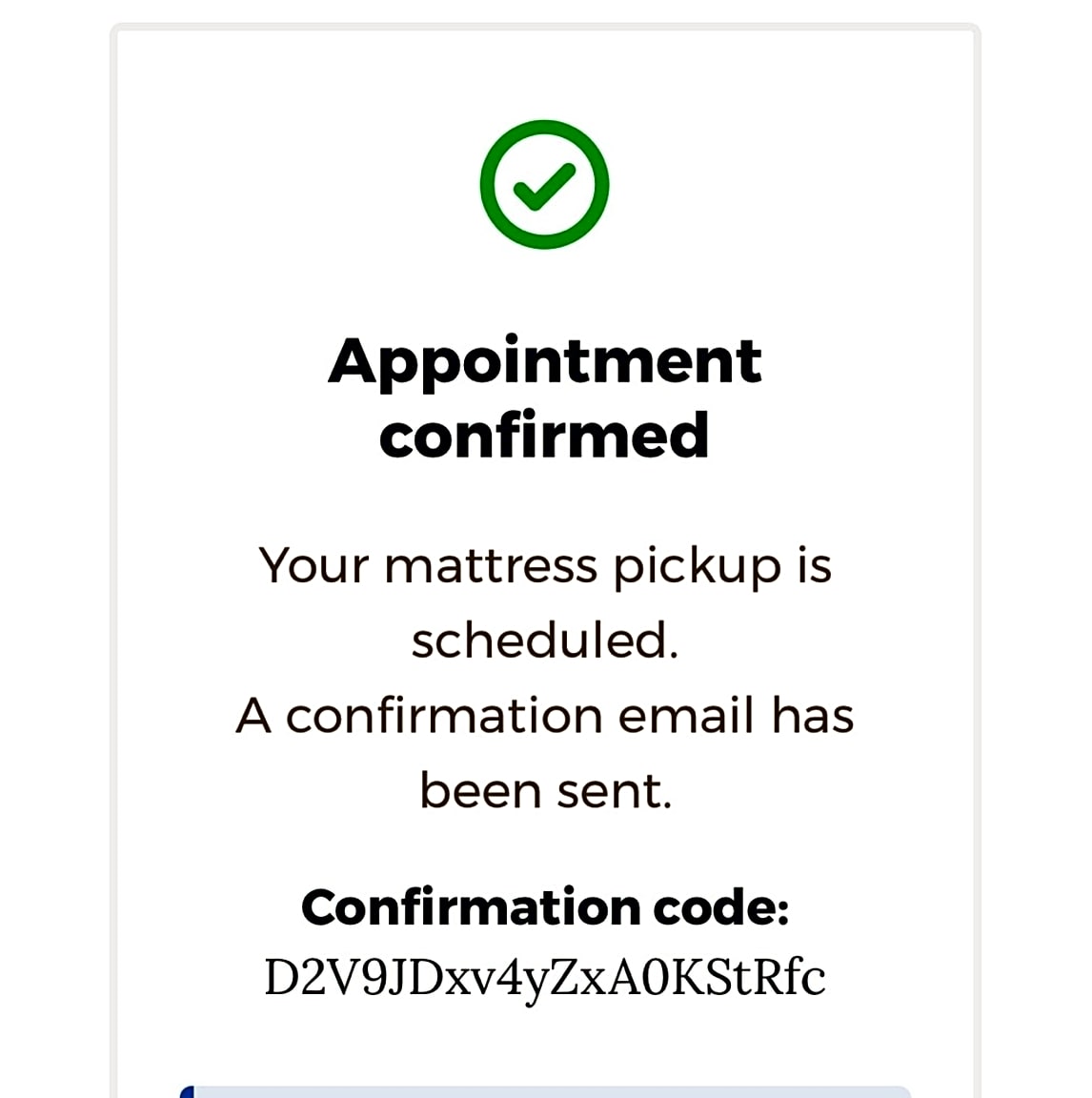
Task: Select the confirmation code D2V9JDxv4yZxA0KStRfc
Action: pyautogui.click(x=545, y=978)
